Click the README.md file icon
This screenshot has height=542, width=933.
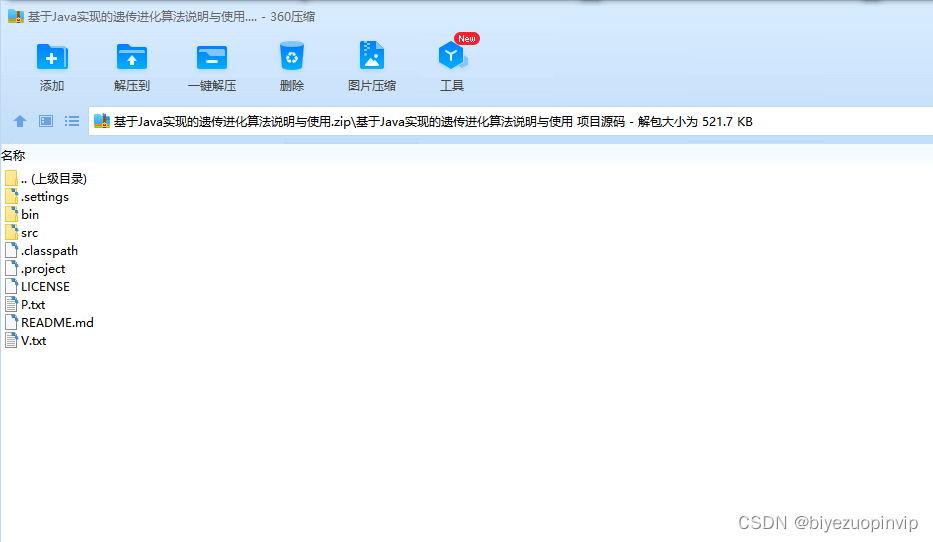(11, 322)
